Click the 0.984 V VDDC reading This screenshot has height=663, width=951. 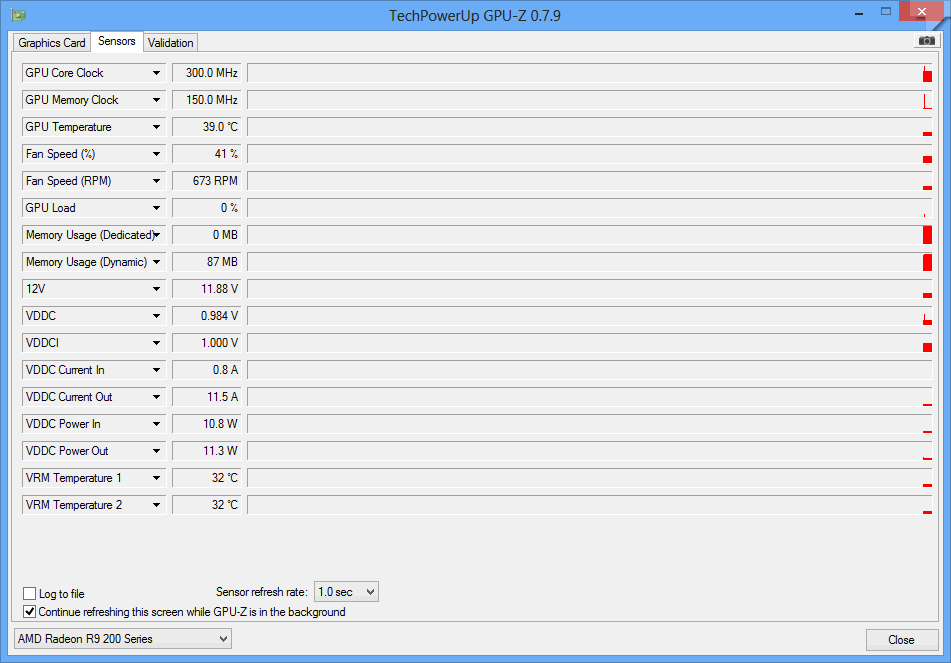pyautogui.click(x=207, y=315)
